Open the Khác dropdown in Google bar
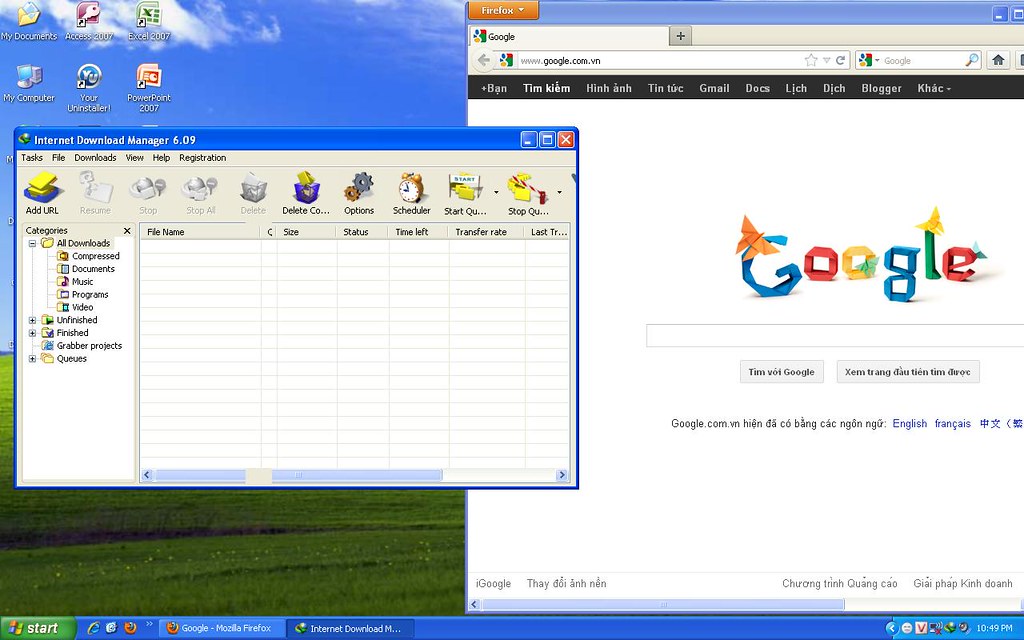The height and width of the screenshot is (640, 1024). (934, 88)
